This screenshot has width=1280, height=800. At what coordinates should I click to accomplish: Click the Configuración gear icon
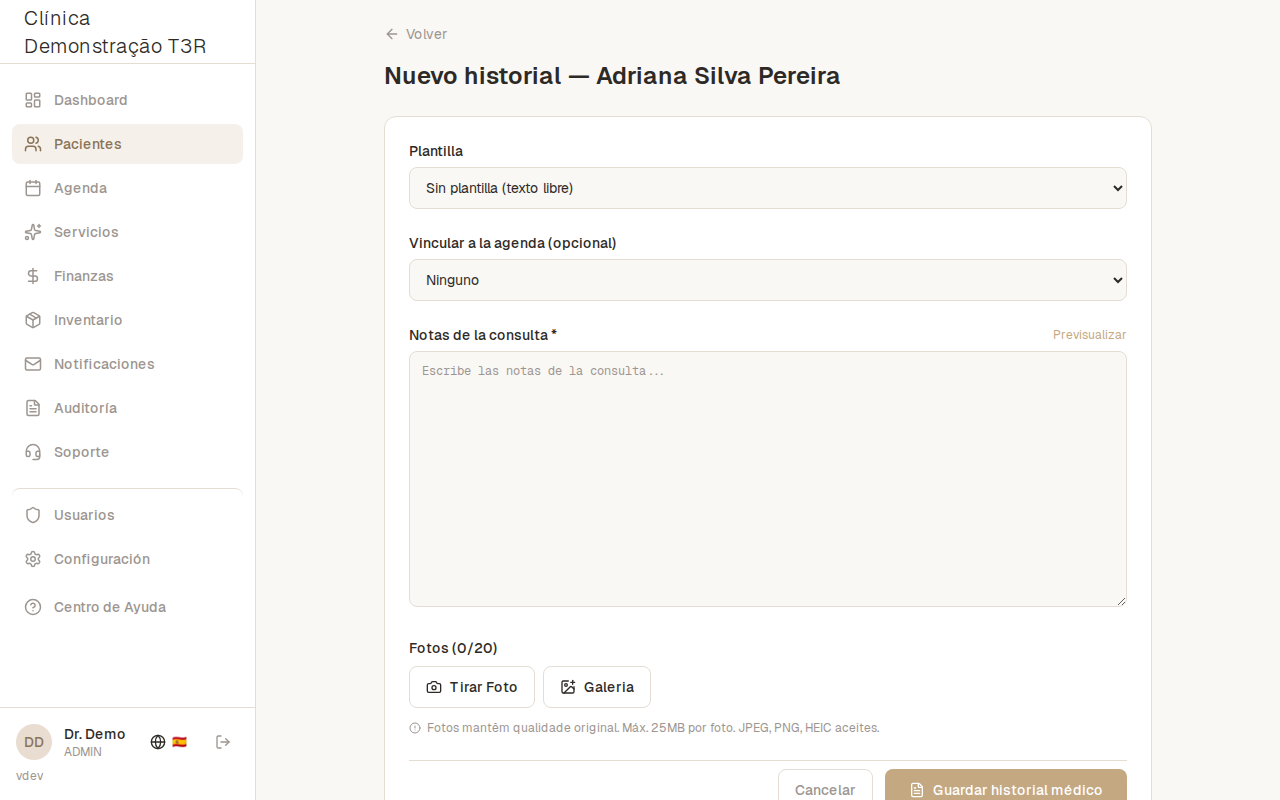(31, 559)
